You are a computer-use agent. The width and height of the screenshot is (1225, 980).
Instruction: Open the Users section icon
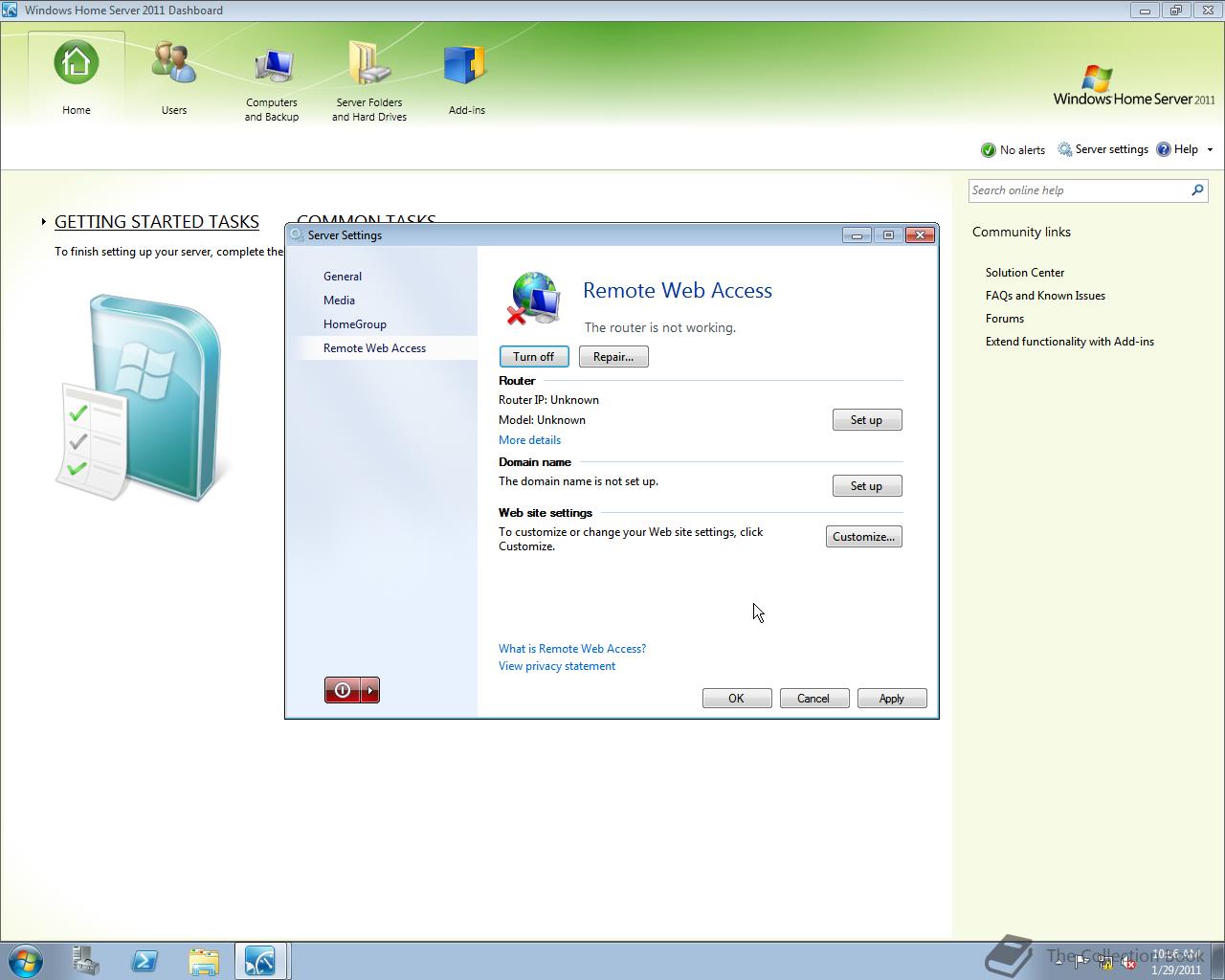pyautogui.click(x=174, y=63)
